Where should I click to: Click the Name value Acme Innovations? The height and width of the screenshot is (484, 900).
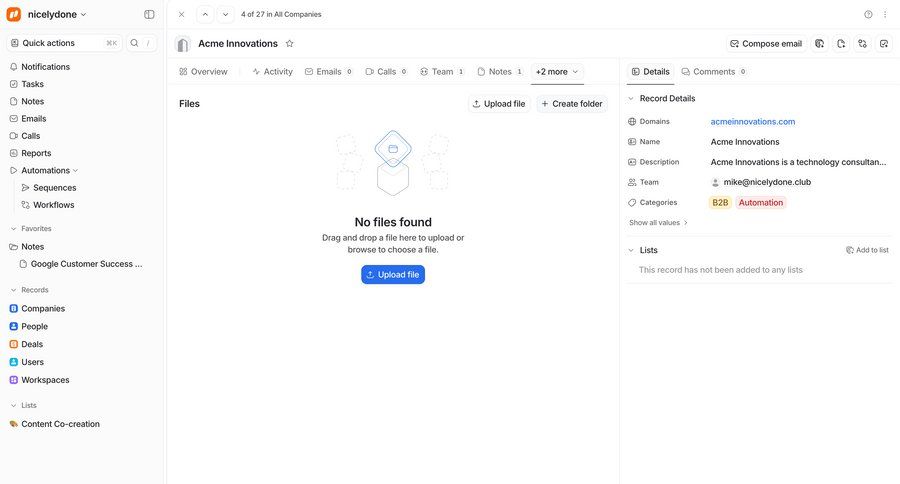coord(744,142)
